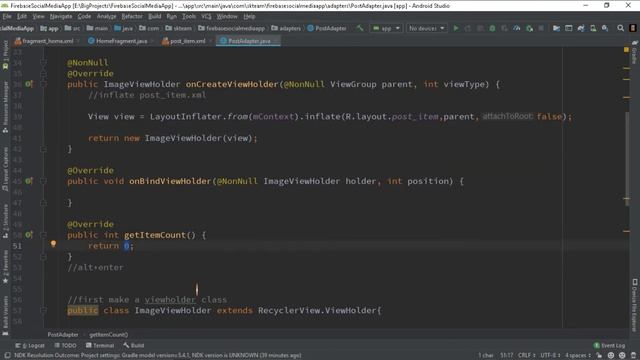The height and width of the screenshot is (360, 640).
Task: Click the warning stripe marker beside line 45
Action: tap(627, 199)
